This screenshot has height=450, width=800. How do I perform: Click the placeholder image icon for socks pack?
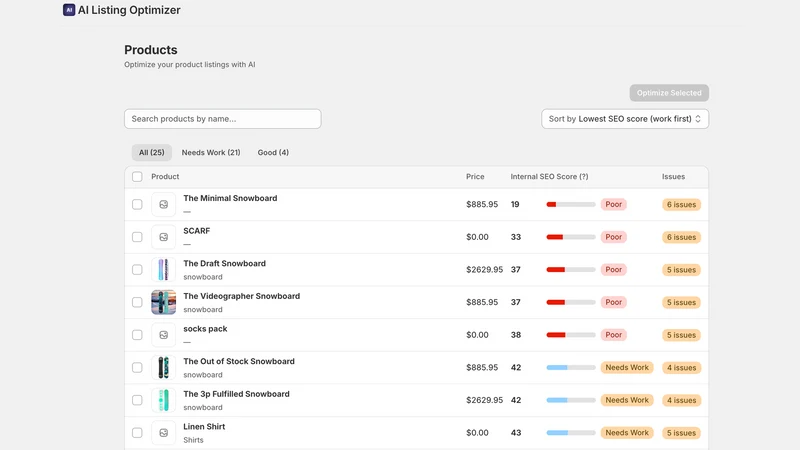pyautogui.click(x=163, y=335)
